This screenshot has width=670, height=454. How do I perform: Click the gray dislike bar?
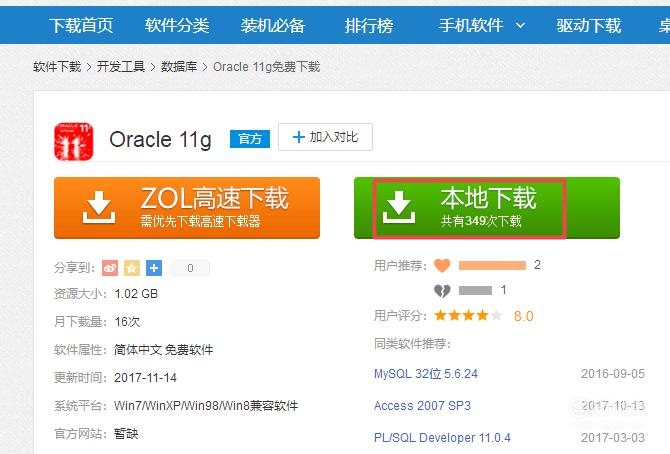coord(475,291)
